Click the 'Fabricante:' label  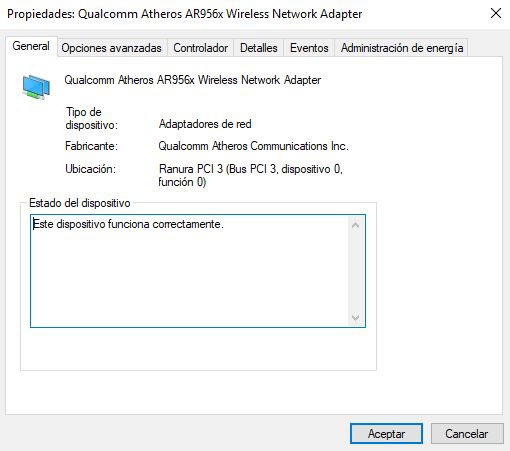91,146
